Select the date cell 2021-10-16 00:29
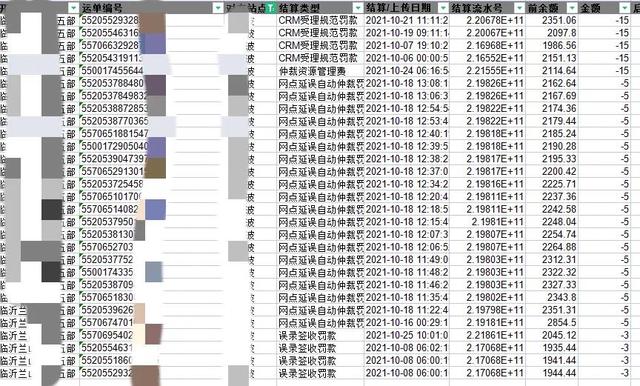Image resolution: width=640 pixels, height=386 pixels. click(407, 323)
